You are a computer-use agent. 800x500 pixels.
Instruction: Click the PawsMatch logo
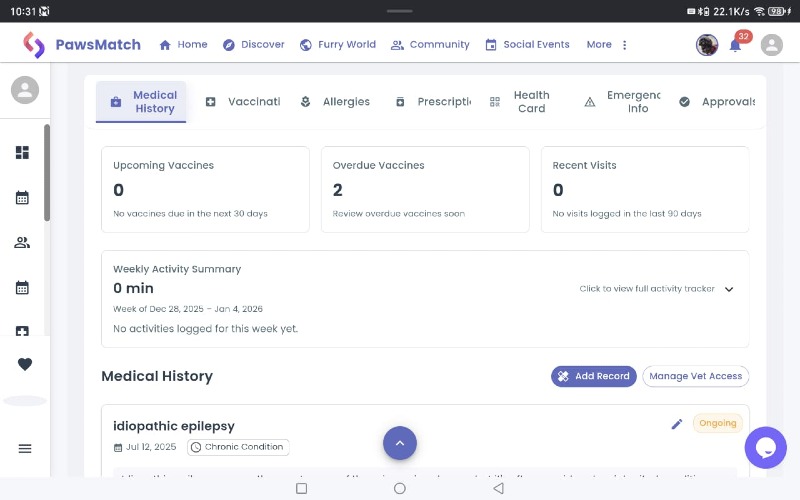(82, 45)
